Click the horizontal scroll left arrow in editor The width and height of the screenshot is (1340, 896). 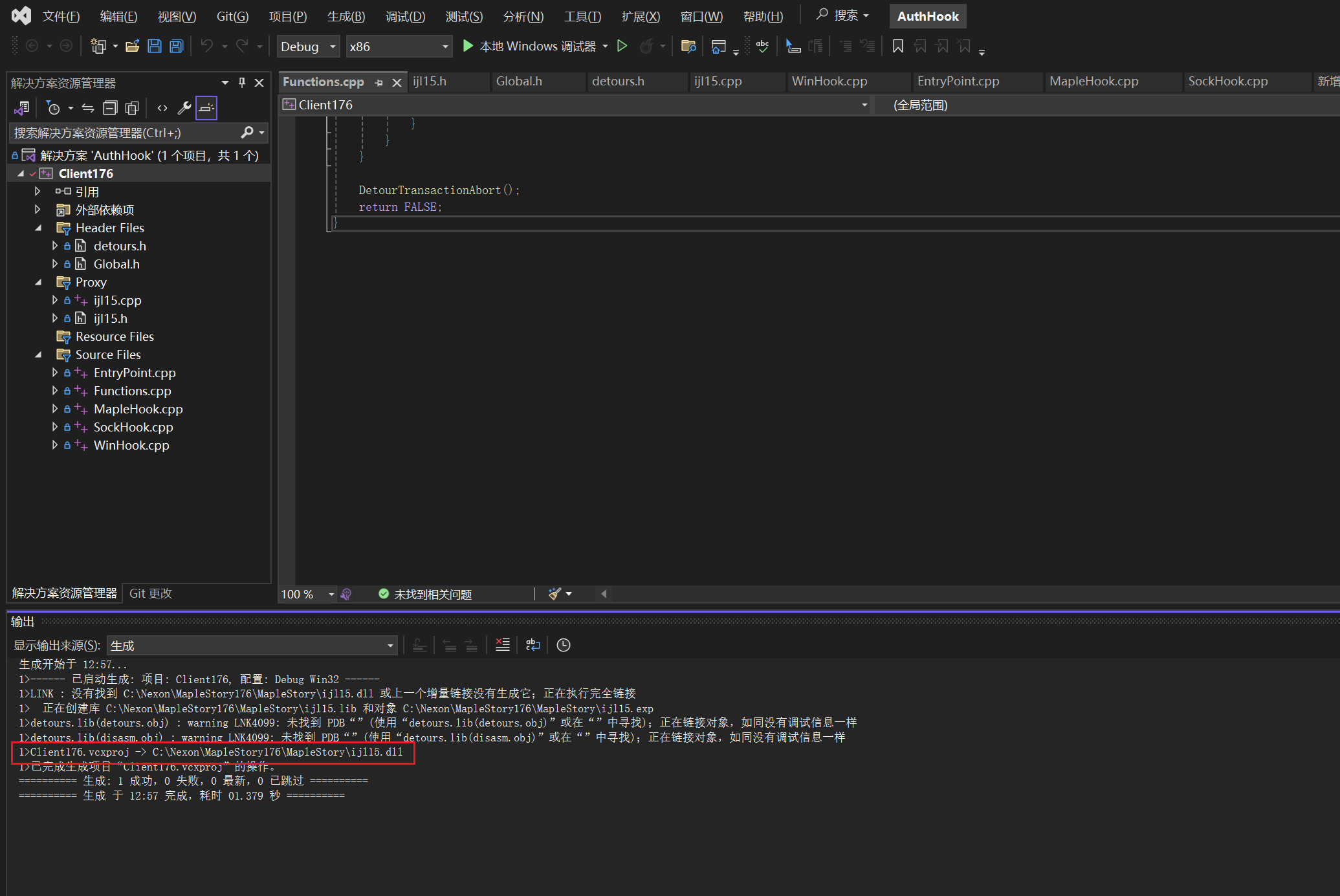point(604,594)
